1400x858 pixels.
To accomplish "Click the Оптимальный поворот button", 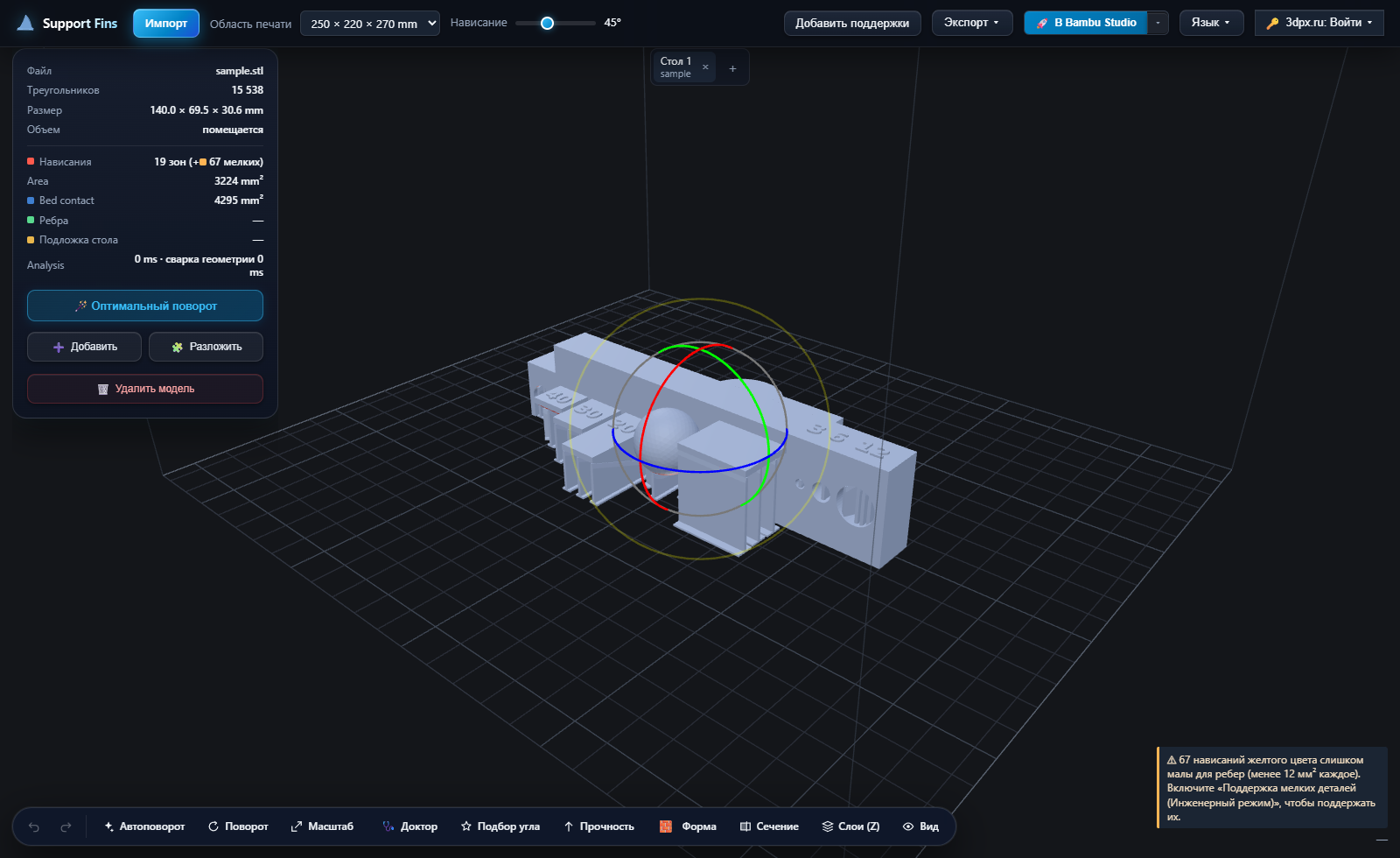I will 145,306.
